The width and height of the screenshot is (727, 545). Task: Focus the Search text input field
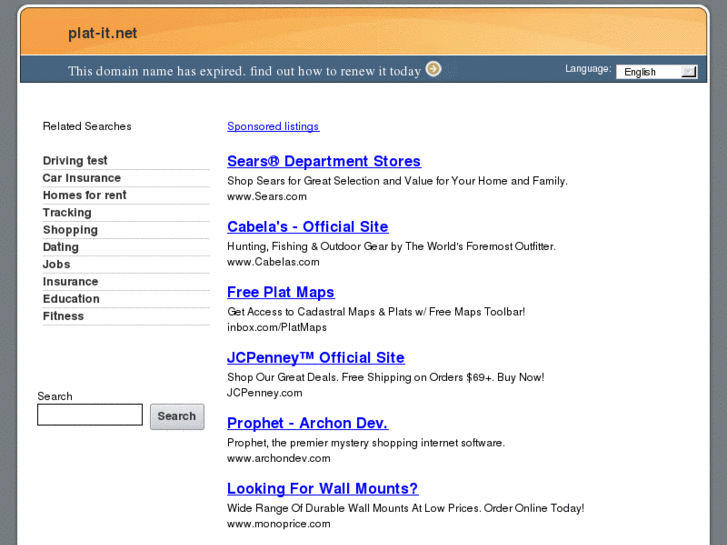pos(90,414)
